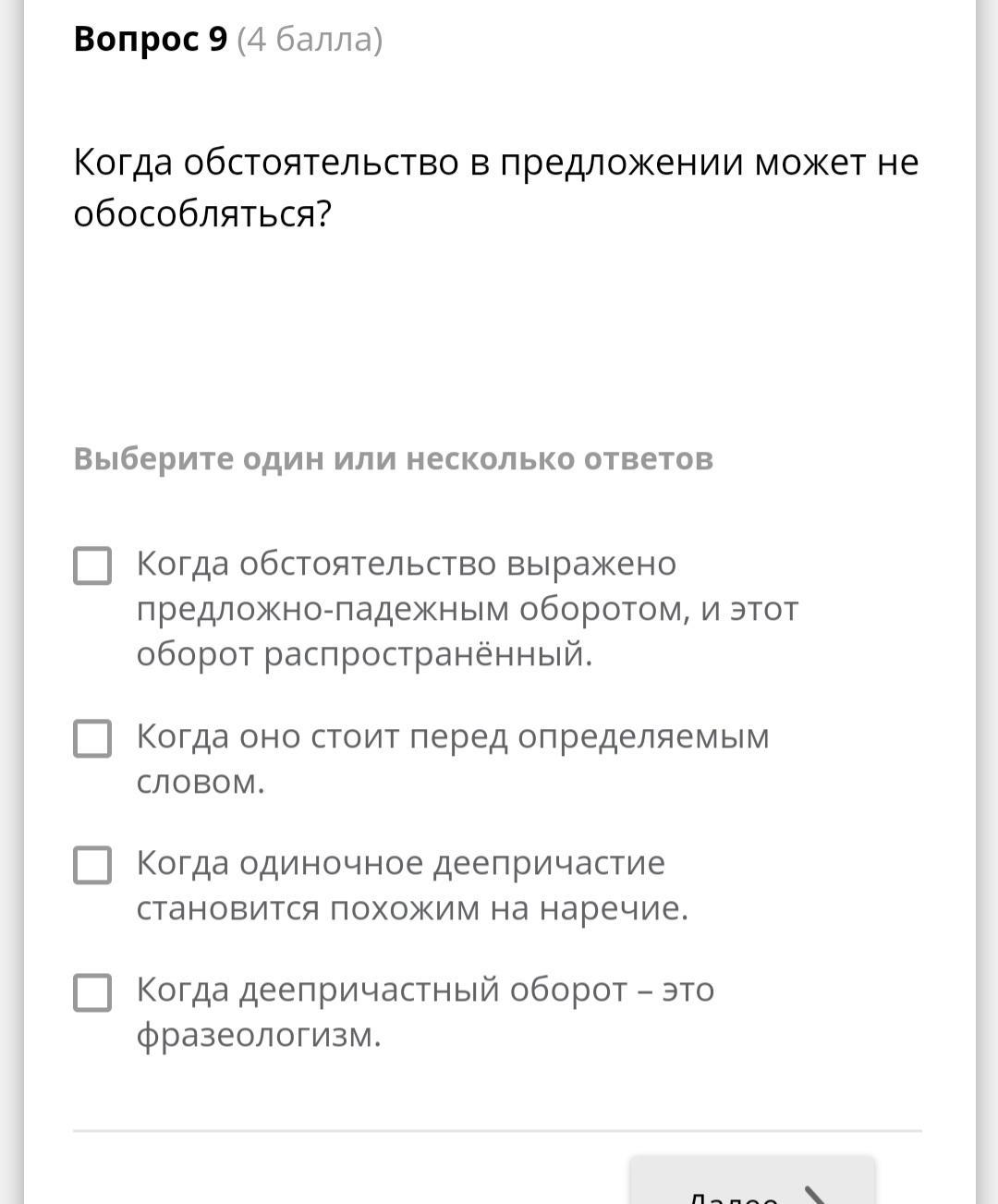Click 'становится похожим на наречие.' line
Image resolution: width=998 pixels, height=1204 pixels.
(x=412, y=908)
